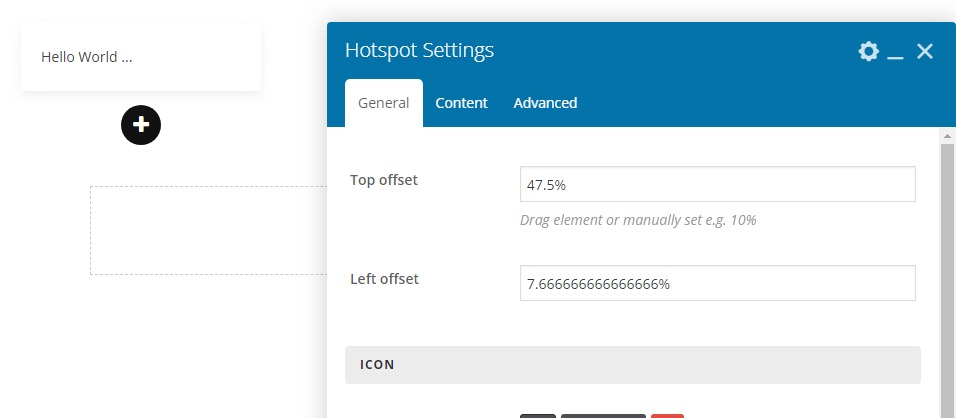
Task: Click the small leftmost dark button below ICON
Action: pyautogui.click(x=538, y=415)
